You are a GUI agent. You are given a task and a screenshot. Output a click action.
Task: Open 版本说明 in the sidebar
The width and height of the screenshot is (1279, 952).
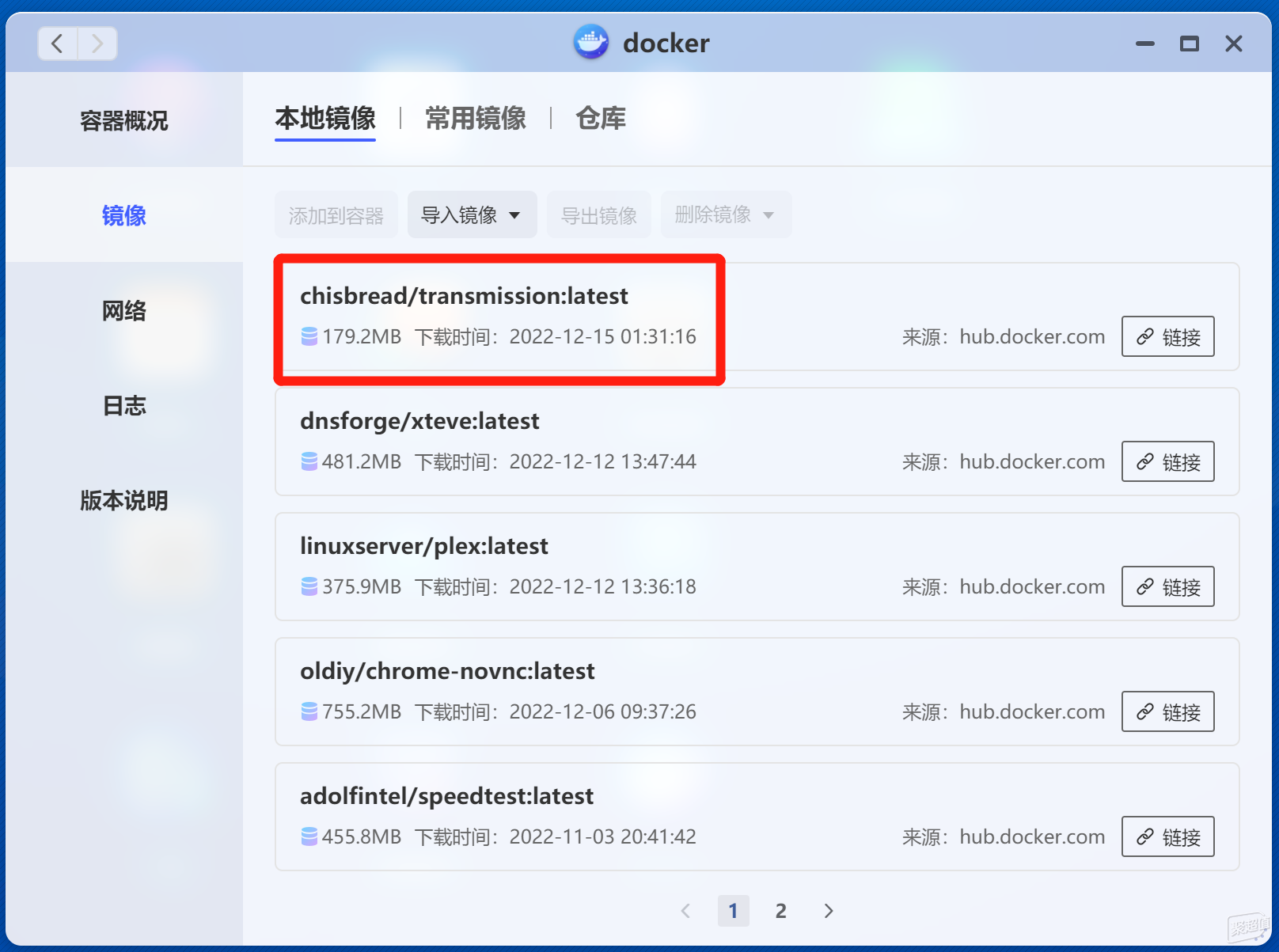(x=124, y=500)
